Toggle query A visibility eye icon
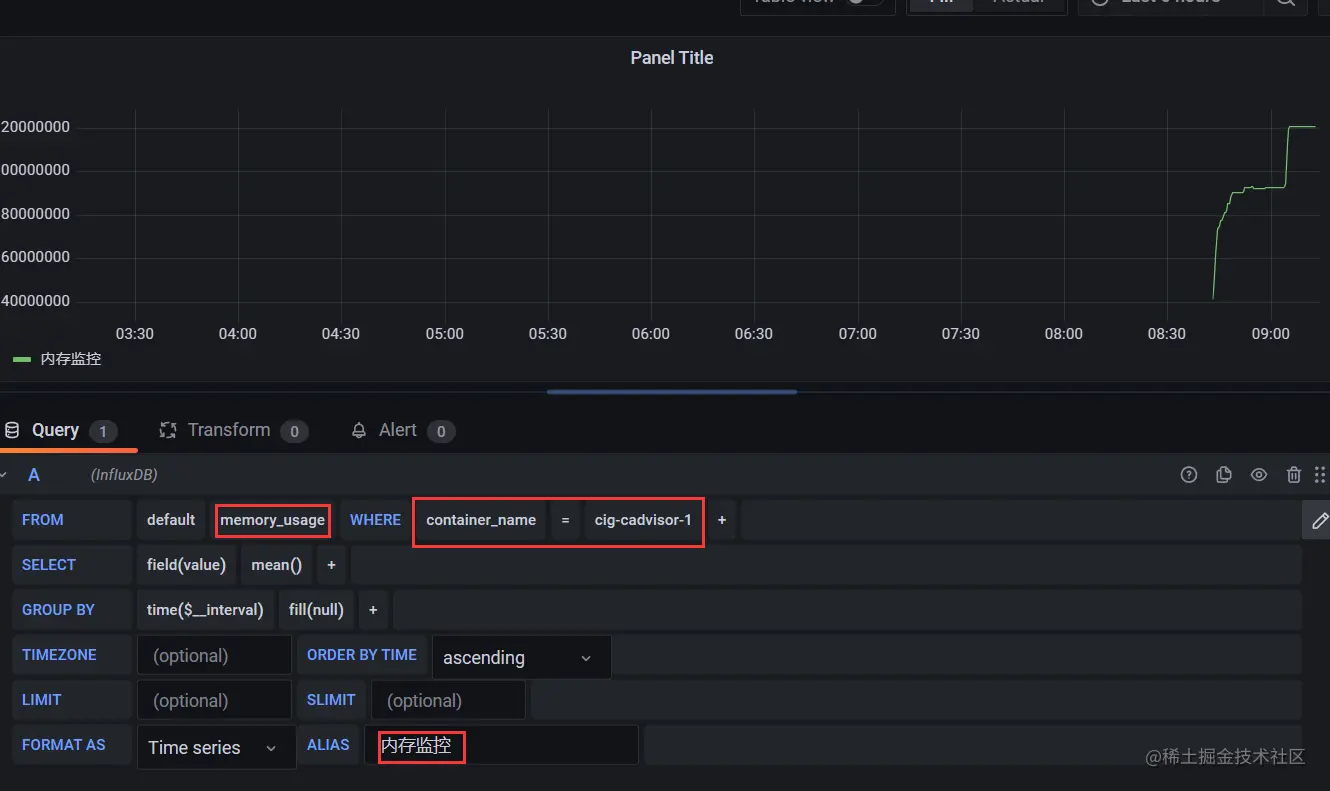The width and height of the screenshot is (1330, 791). click(x=1259, y=475)
